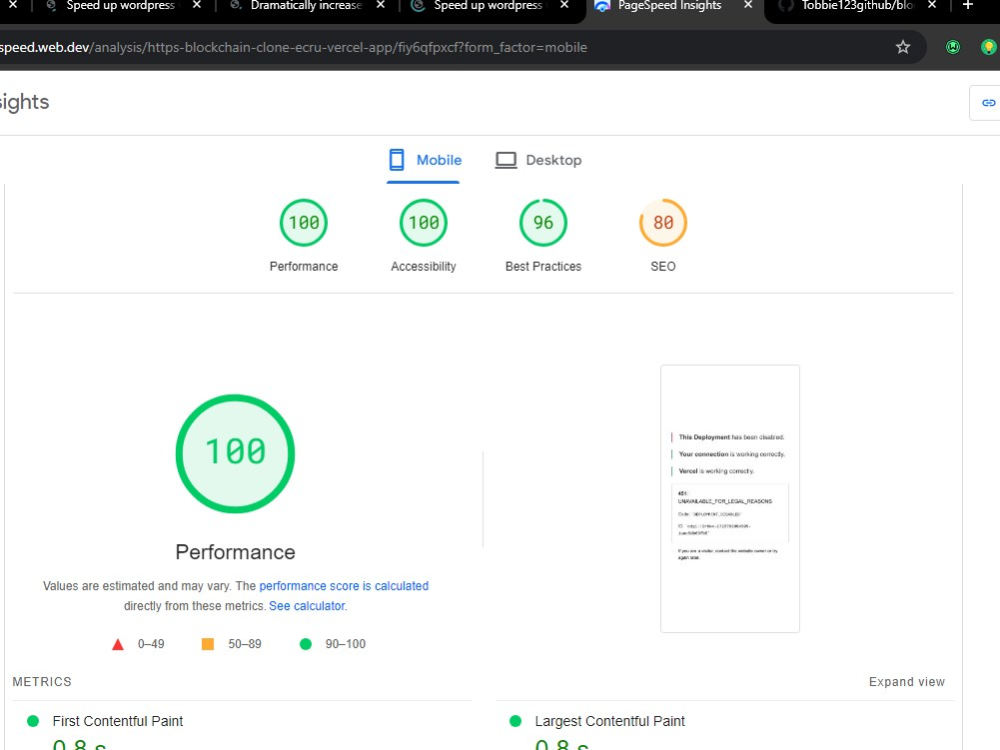The image size is (1000, 750).
Task: Switch to the Tobbie123github browser tab
Action: [857, 6]
